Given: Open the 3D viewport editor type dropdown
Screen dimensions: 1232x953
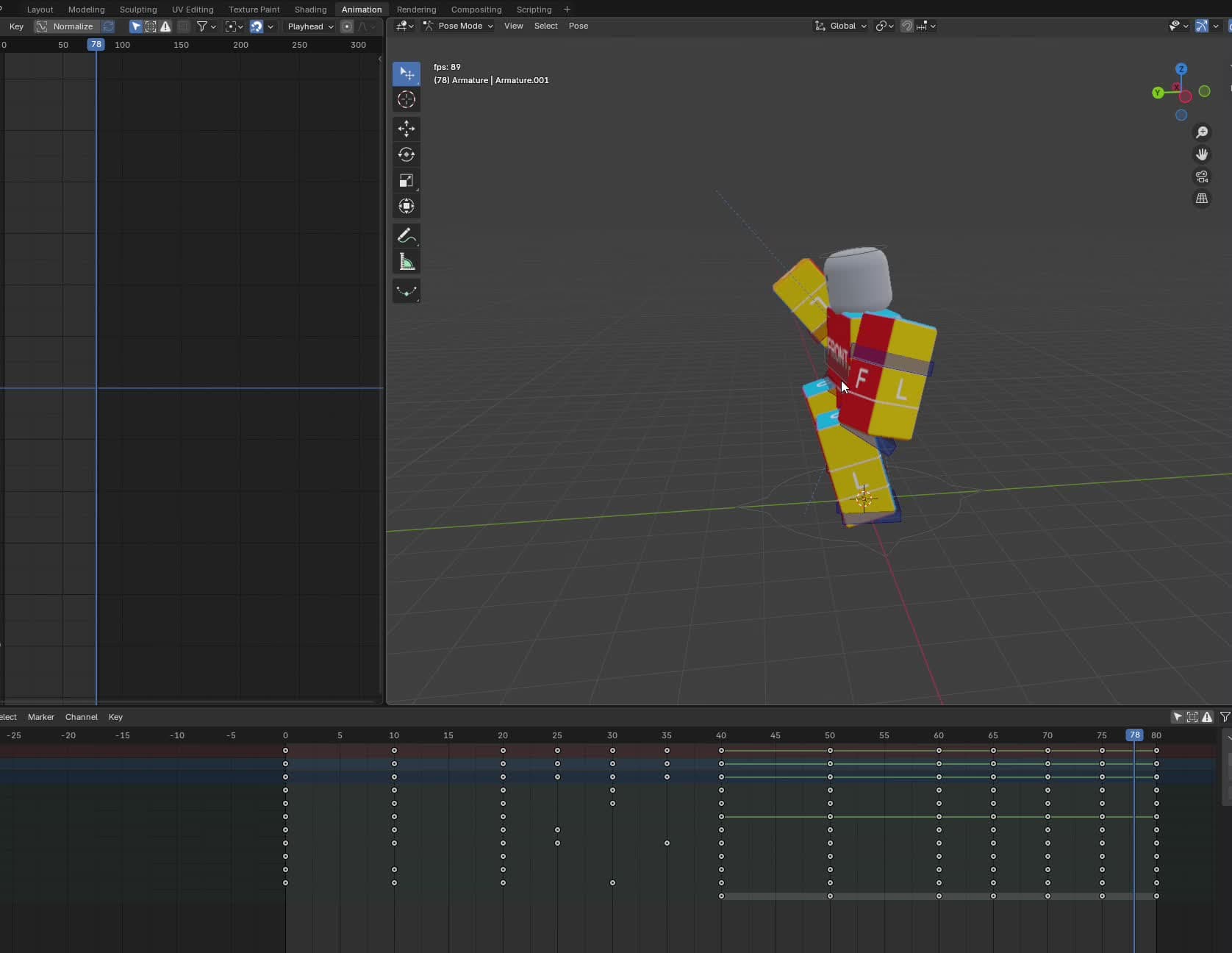Looking at the screenshot, I should pos(405,26).
